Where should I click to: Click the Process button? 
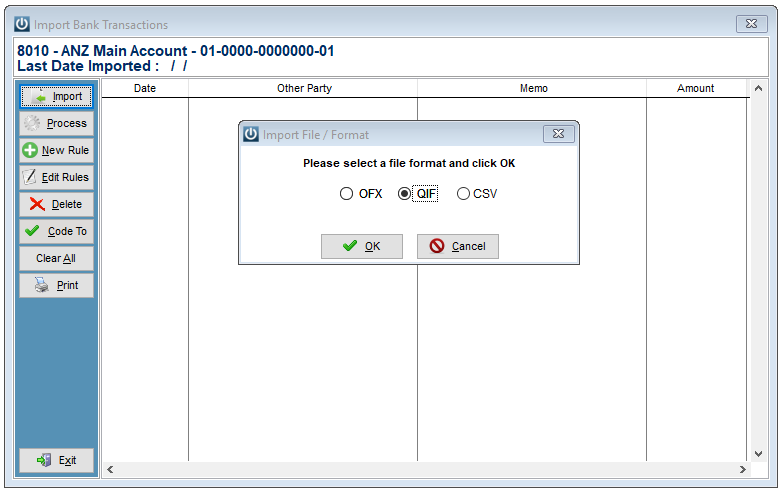click(56, 123)
